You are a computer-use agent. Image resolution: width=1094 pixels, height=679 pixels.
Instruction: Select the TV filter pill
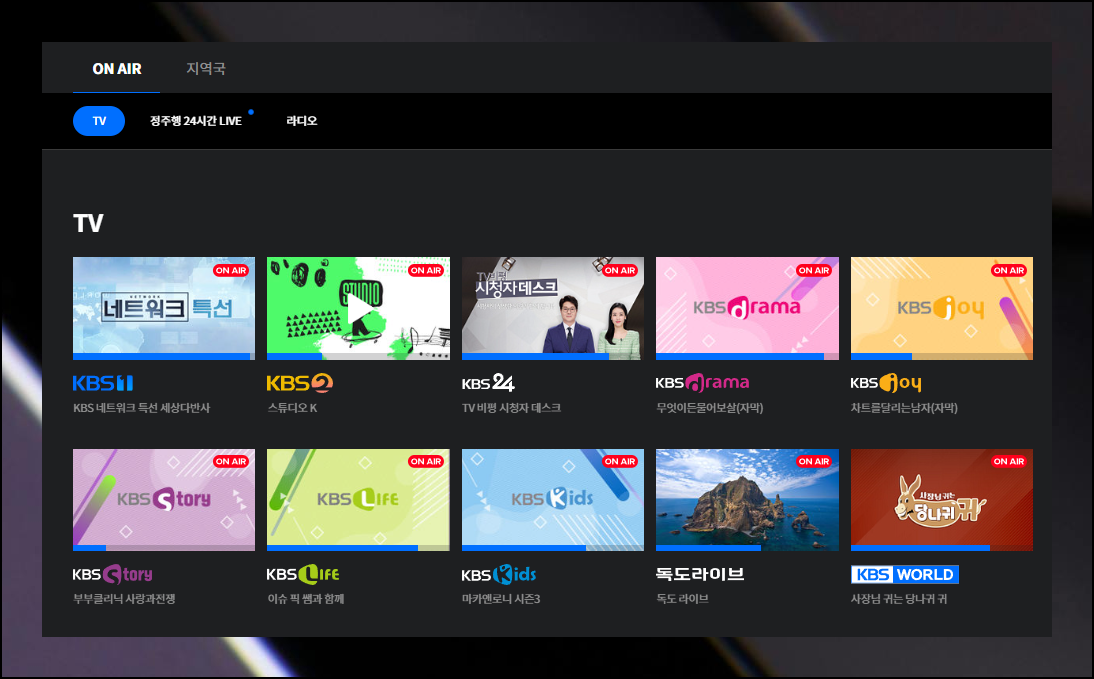[x=99, y=121]
